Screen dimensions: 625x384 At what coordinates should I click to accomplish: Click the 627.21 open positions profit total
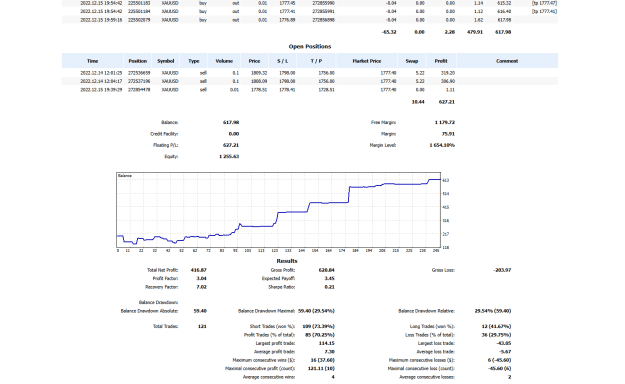click(x=446, y=102)
